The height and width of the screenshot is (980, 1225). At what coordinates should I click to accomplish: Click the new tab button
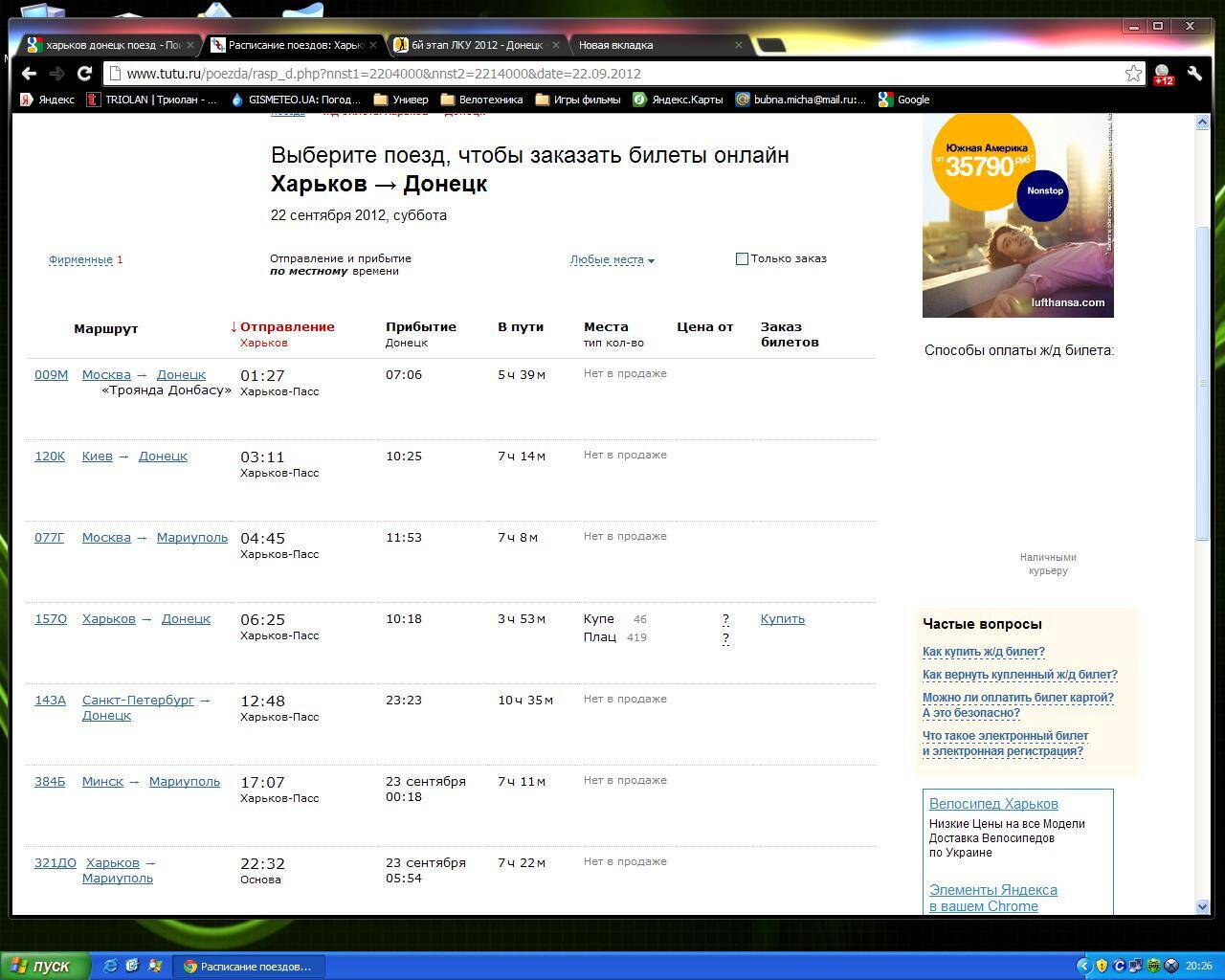[771, 45]
